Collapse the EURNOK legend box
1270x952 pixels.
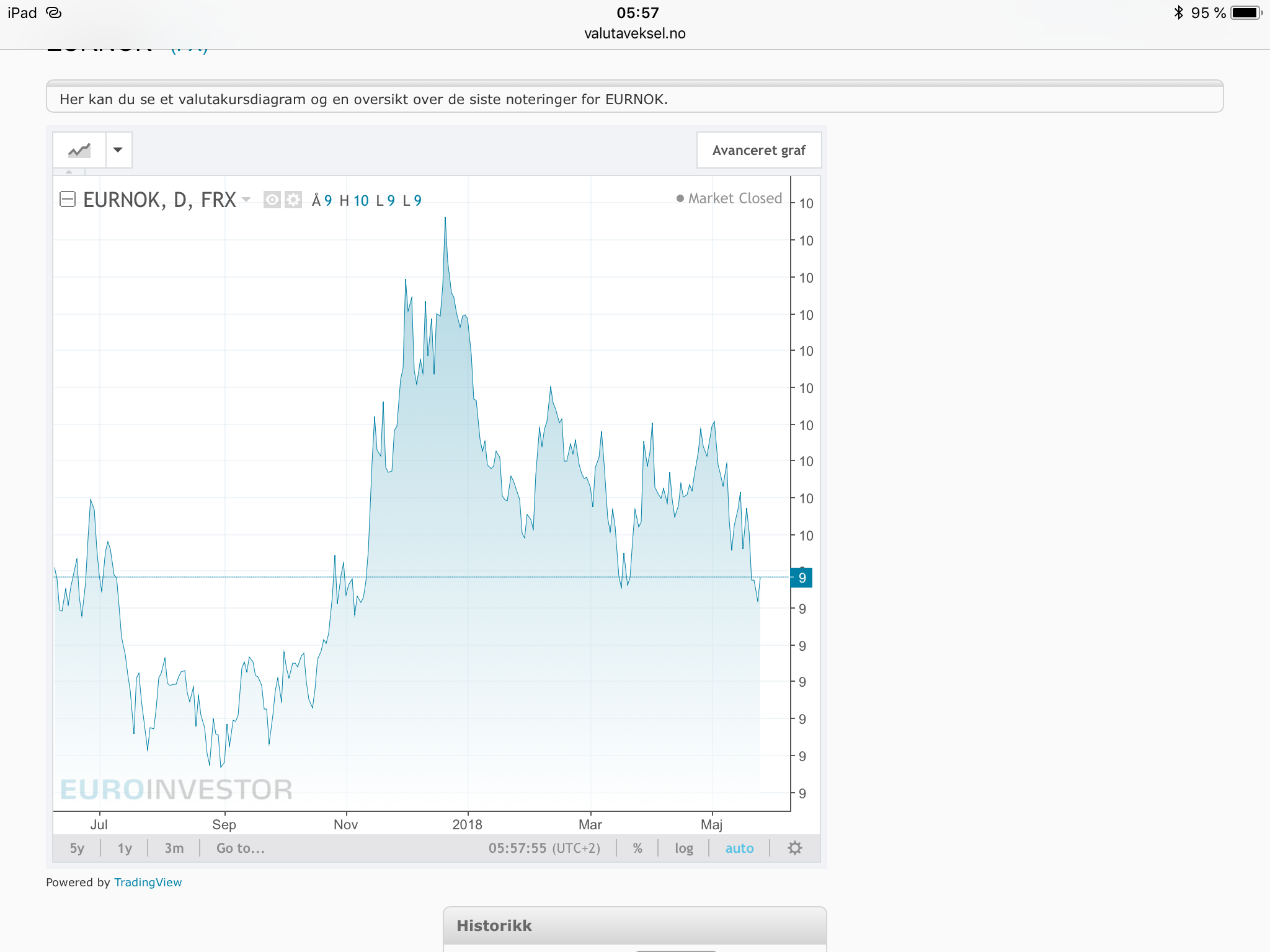tap(67, 200)
